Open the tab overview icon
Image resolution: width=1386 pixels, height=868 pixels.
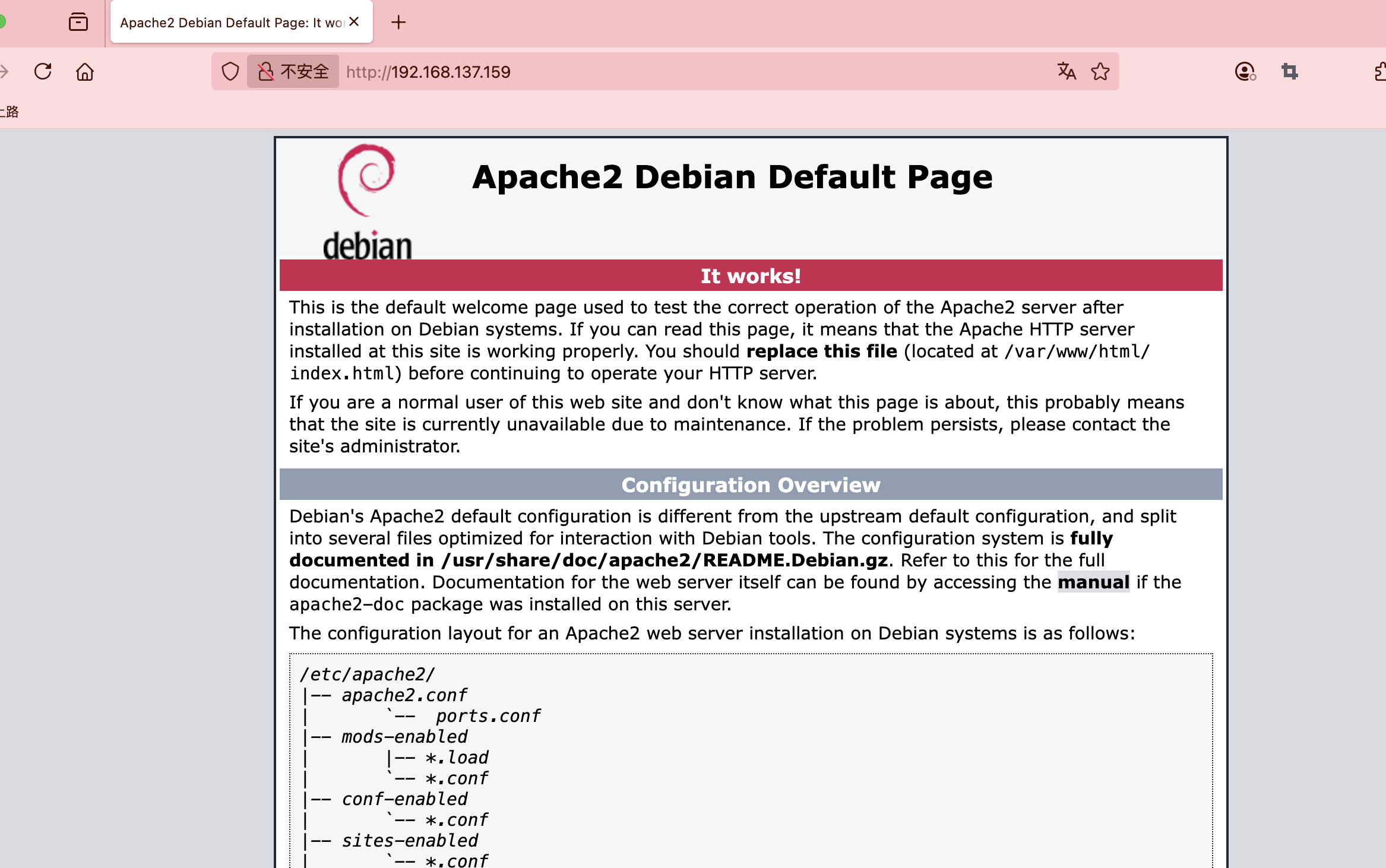(78, 22)
